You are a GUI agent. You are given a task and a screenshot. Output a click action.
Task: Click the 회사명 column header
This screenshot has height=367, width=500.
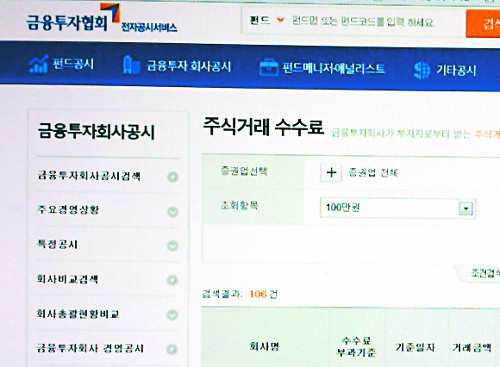[264, 346]
